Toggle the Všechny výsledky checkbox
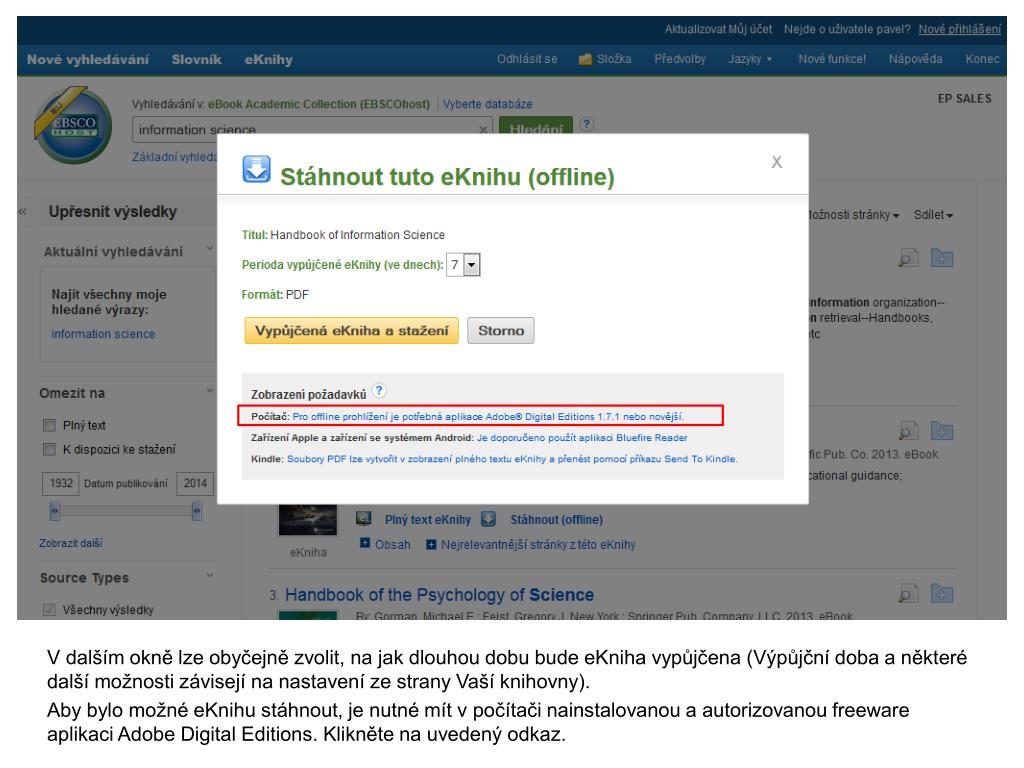Viewport: 1024px width, 768px height. click(x=49, y=610)
